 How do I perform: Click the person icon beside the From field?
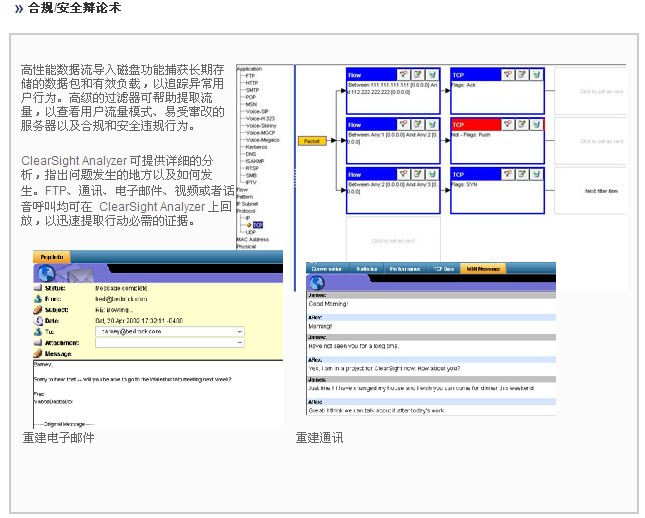point(38,297)
